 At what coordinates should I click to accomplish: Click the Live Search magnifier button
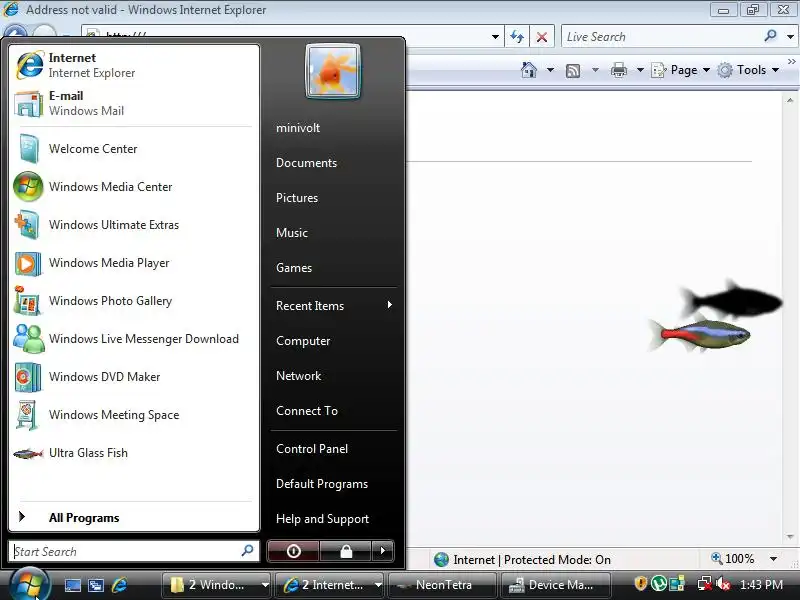770,36
